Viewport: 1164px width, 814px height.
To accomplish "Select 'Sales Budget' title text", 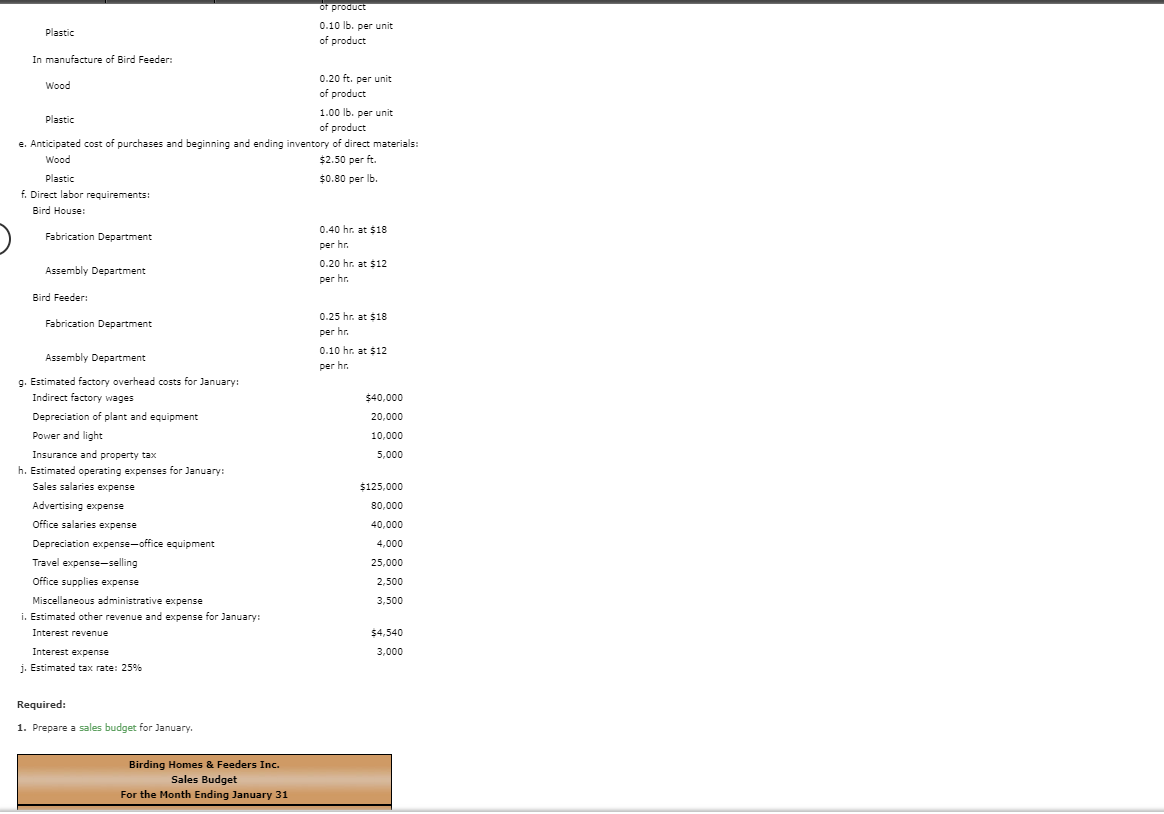I will pyautogui.click(x=204, y=779).
